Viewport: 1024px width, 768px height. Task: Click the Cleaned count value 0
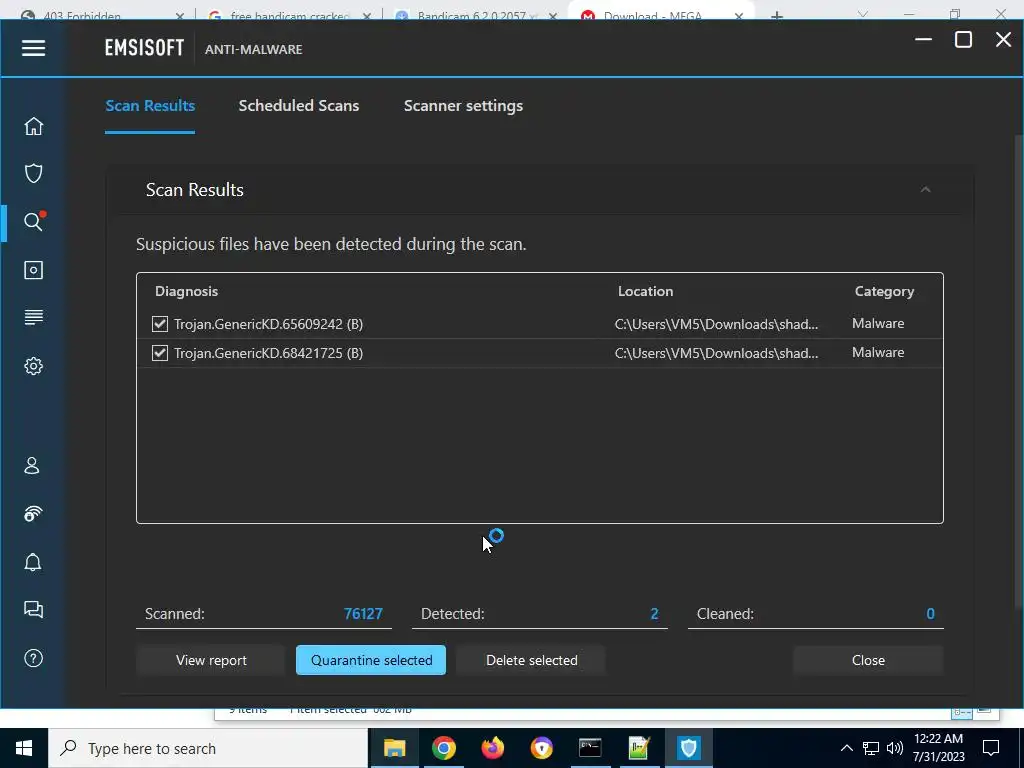tap(931, 614)
